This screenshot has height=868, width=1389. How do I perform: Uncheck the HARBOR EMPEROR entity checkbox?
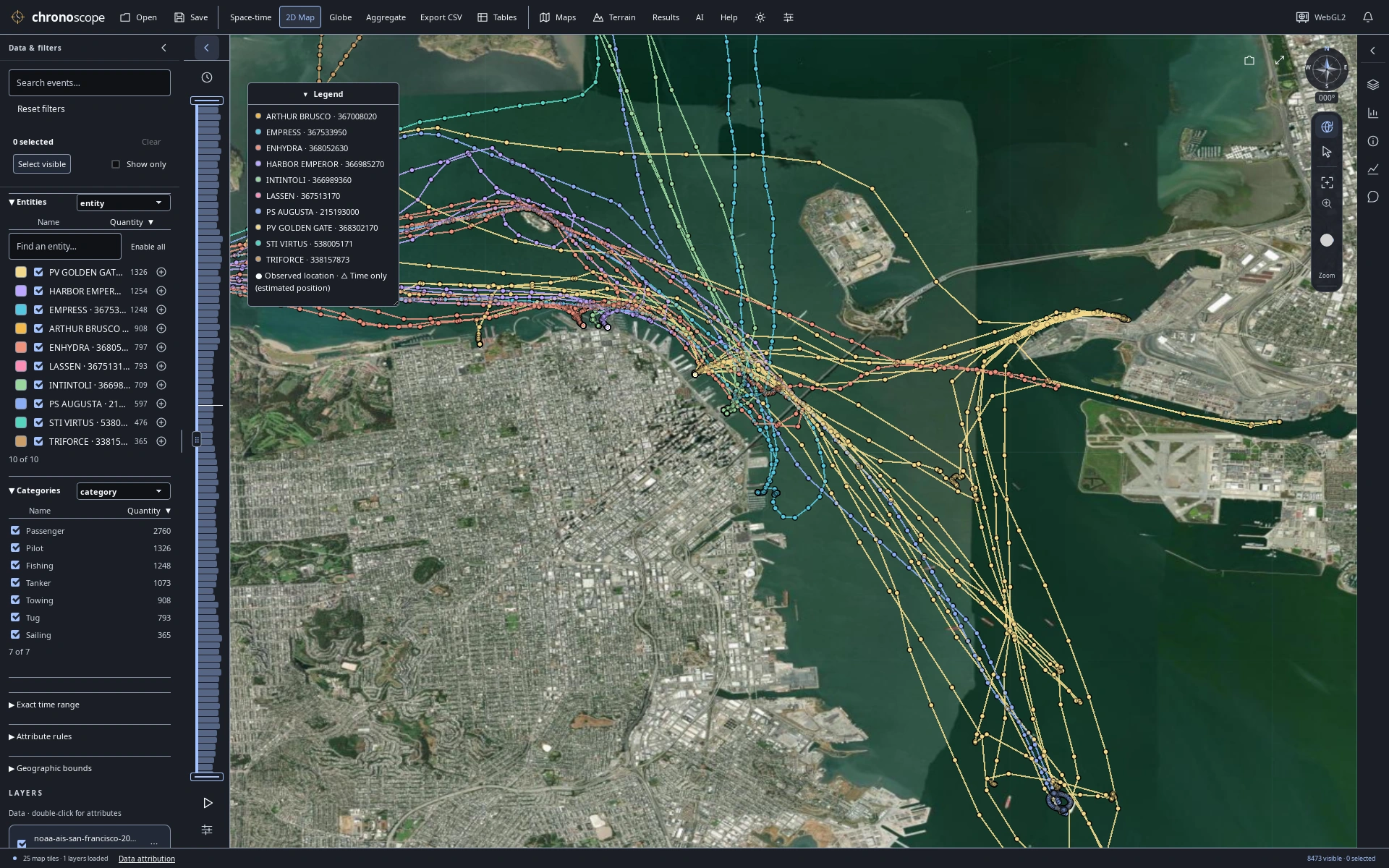pyautogui.click(x=38, y=291)
